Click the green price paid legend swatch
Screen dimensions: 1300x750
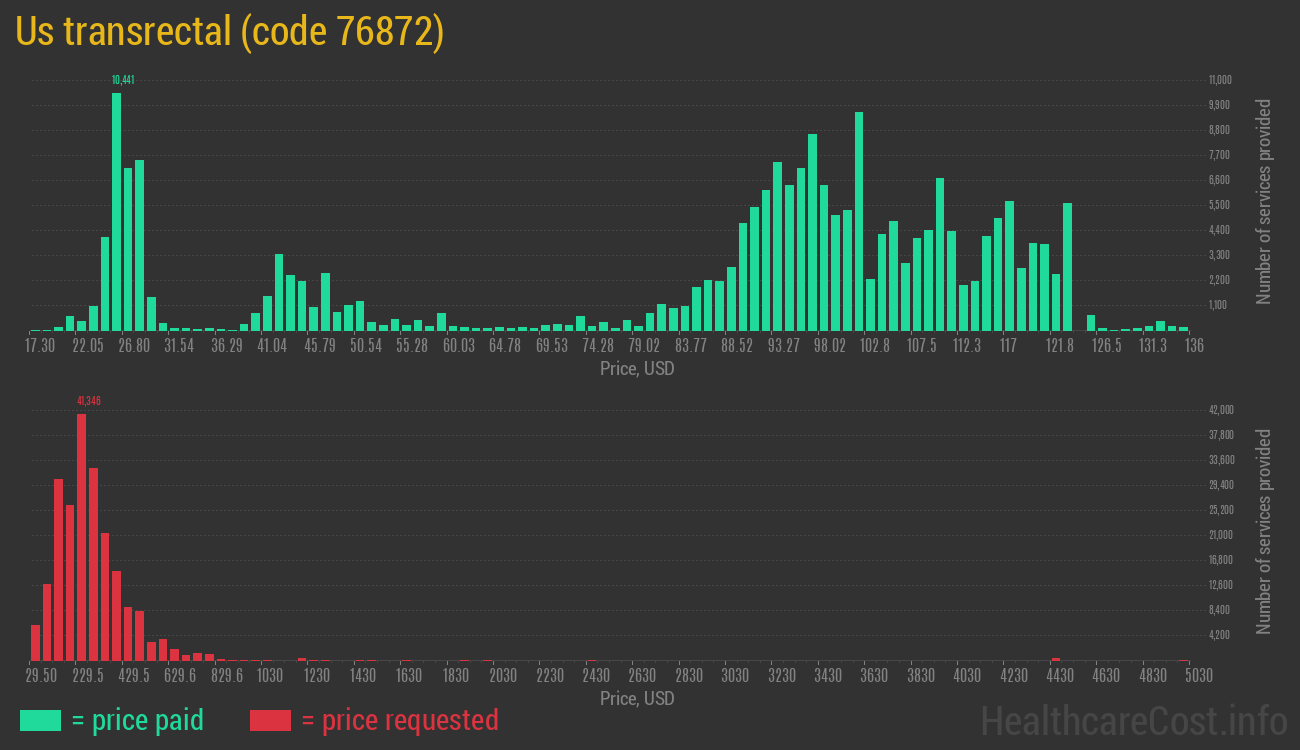pos(40,720)
